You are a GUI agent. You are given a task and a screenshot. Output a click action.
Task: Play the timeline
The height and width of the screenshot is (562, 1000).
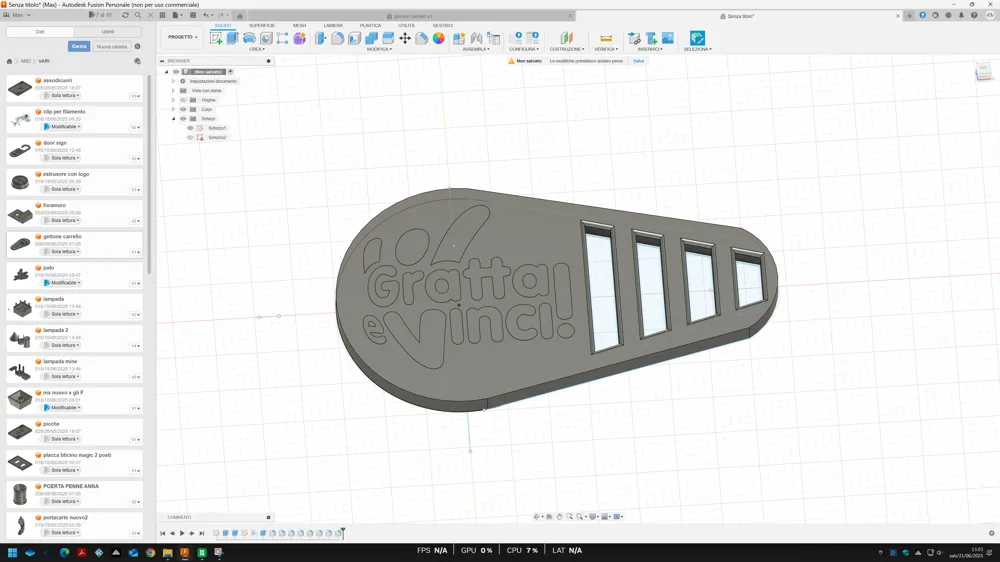(x=182, y=533)
